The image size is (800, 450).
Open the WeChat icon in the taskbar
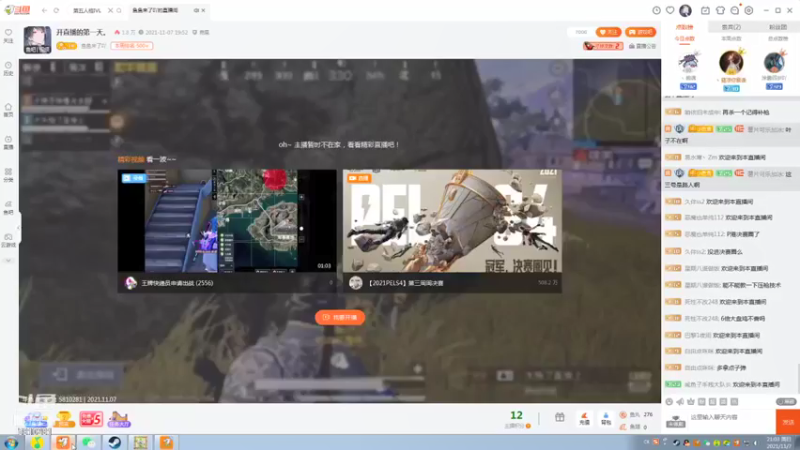pos(89,442)
